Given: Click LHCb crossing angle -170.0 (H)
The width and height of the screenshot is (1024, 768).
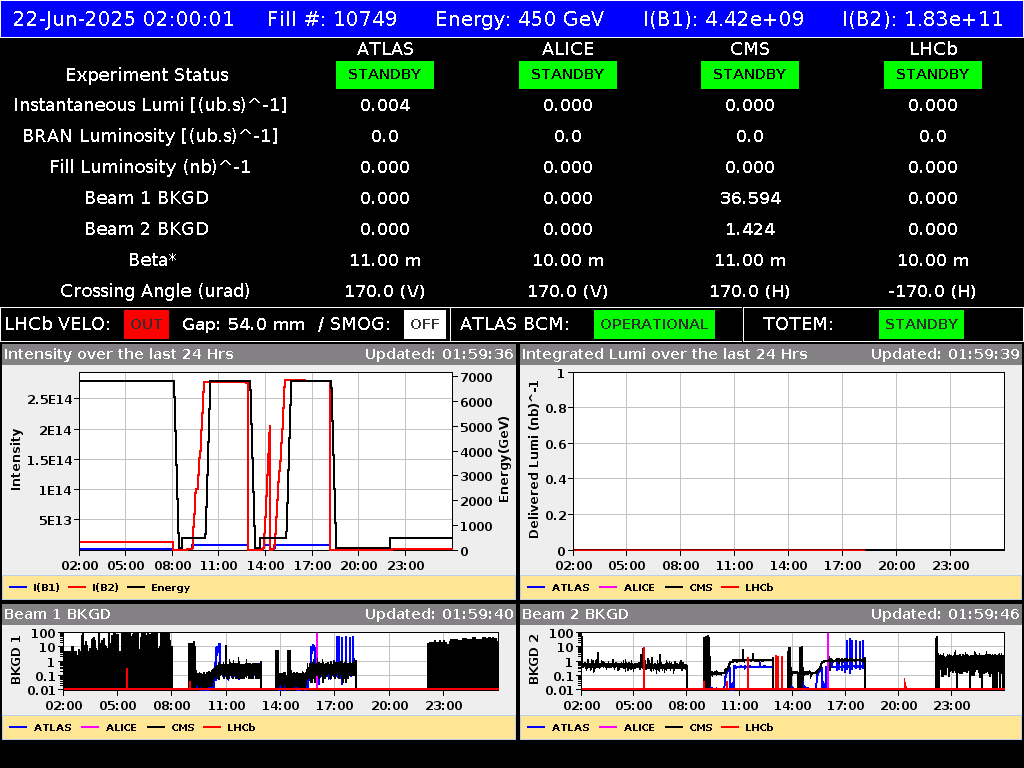Looking at the screenshot, I should [x=933, y=291].
